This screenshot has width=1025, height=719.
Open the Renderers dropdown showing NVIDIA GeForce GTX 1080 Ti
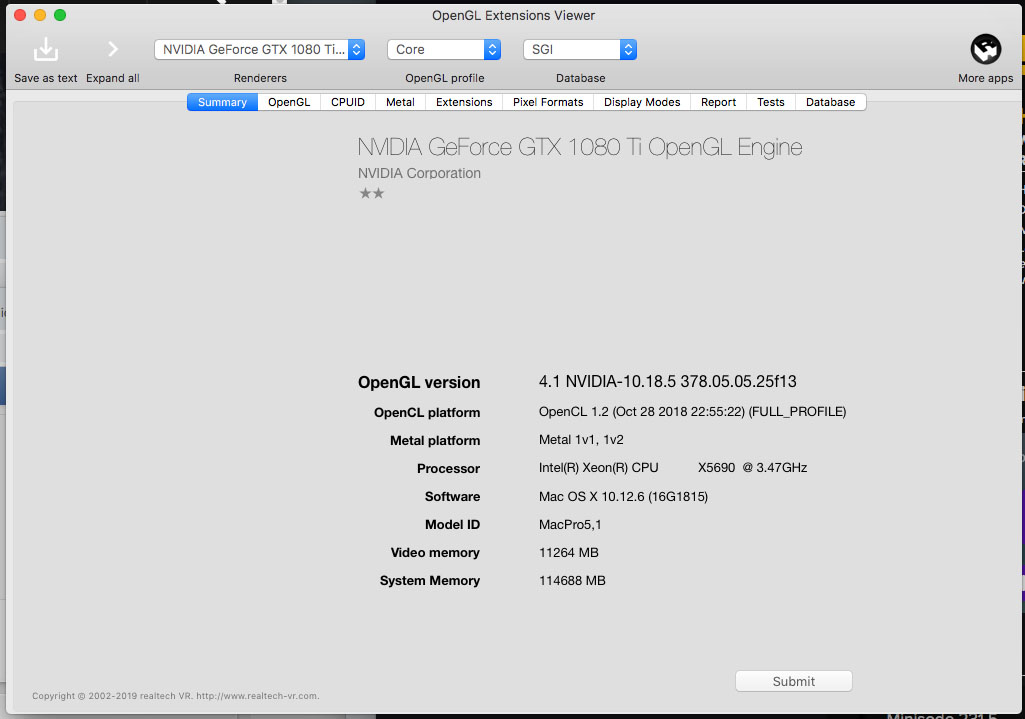pyautogui.click(x=260, y=50)
